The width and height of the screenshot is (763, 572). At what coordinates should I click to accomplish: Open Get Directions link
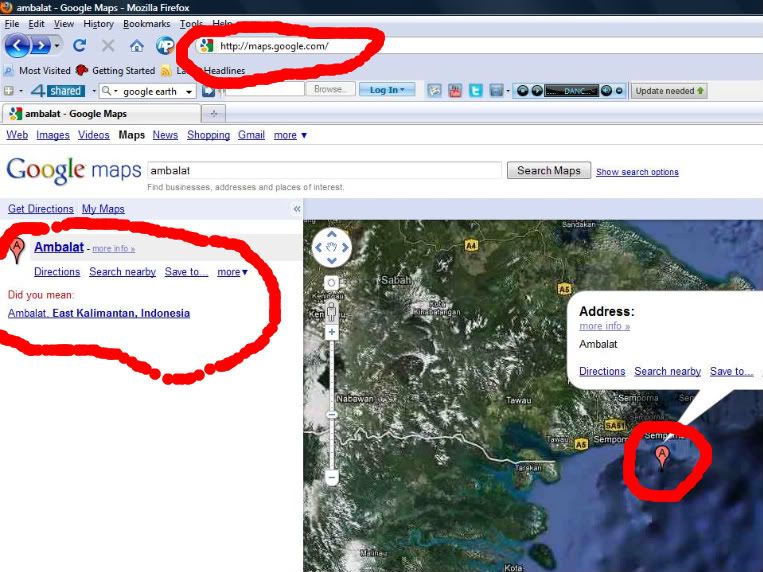pos(40,209)
